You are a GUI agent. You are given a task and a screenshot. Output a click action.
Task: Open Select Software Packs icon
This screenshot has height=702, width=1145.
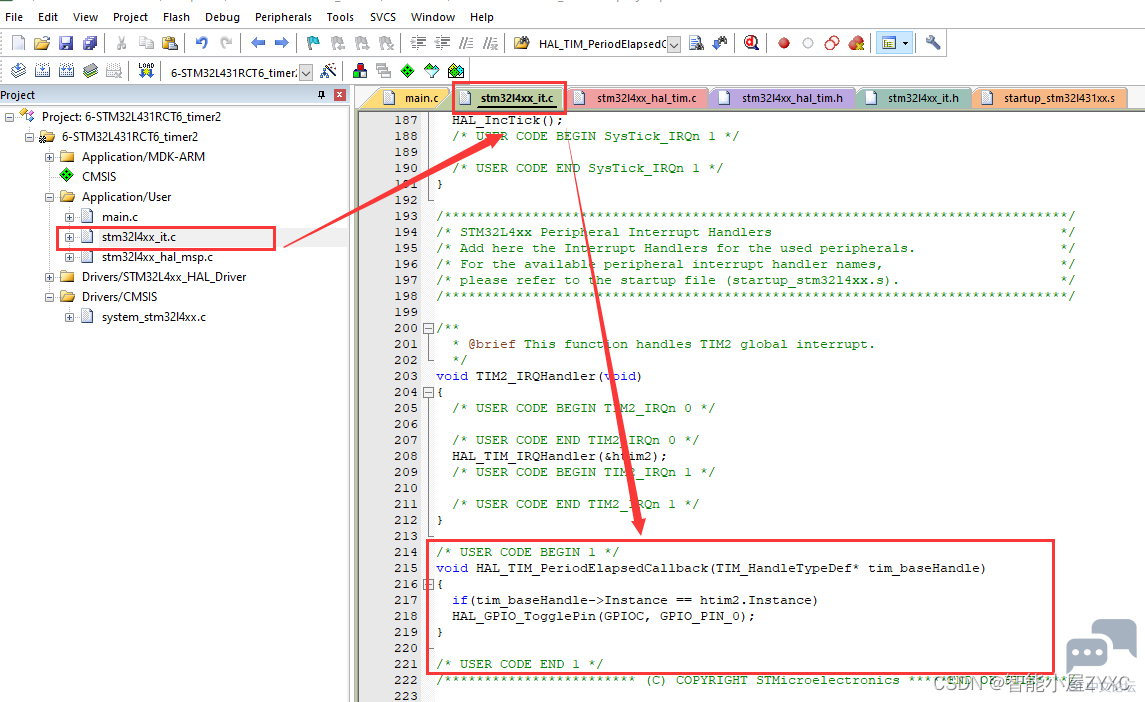(x=432, y=71)
